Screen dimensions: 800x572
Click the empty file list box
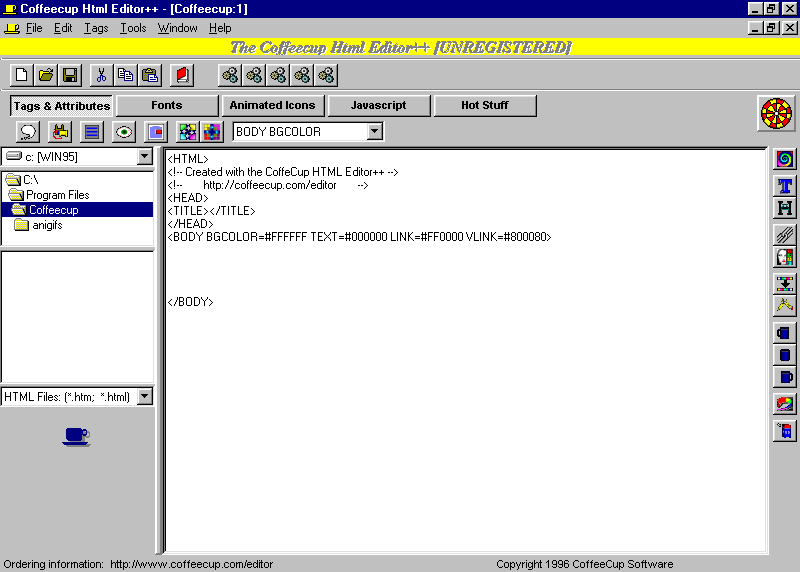(x=78, y=316)
